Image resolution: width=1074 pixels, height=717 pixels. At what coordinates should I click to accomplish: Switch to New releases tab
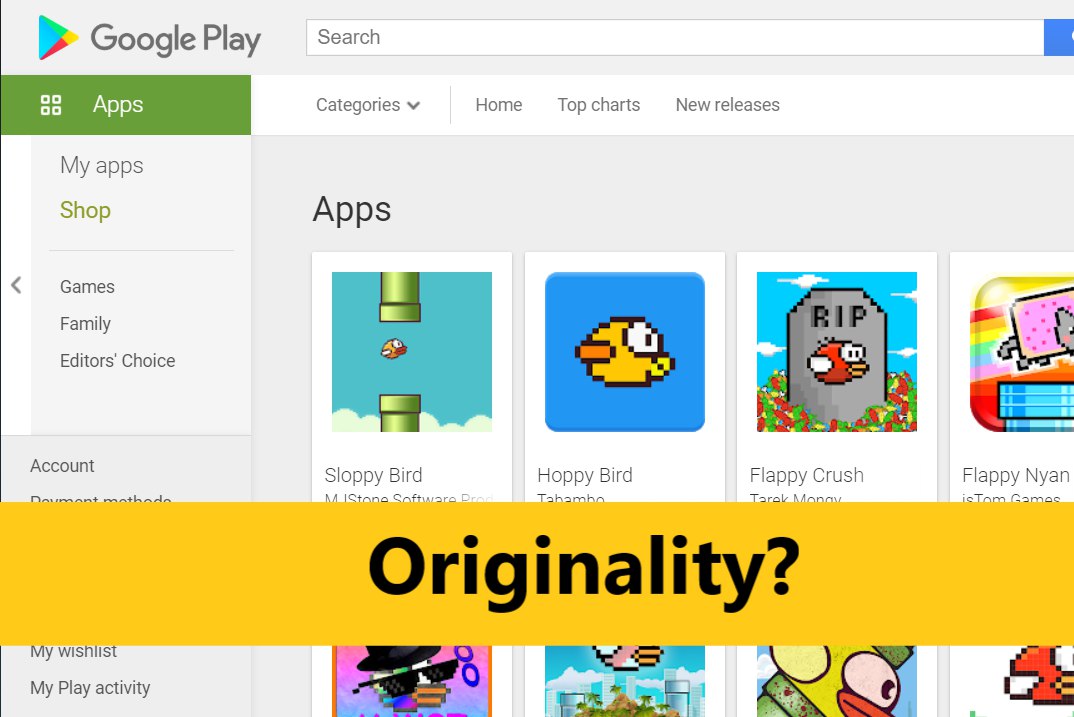[x=727, y=105]
